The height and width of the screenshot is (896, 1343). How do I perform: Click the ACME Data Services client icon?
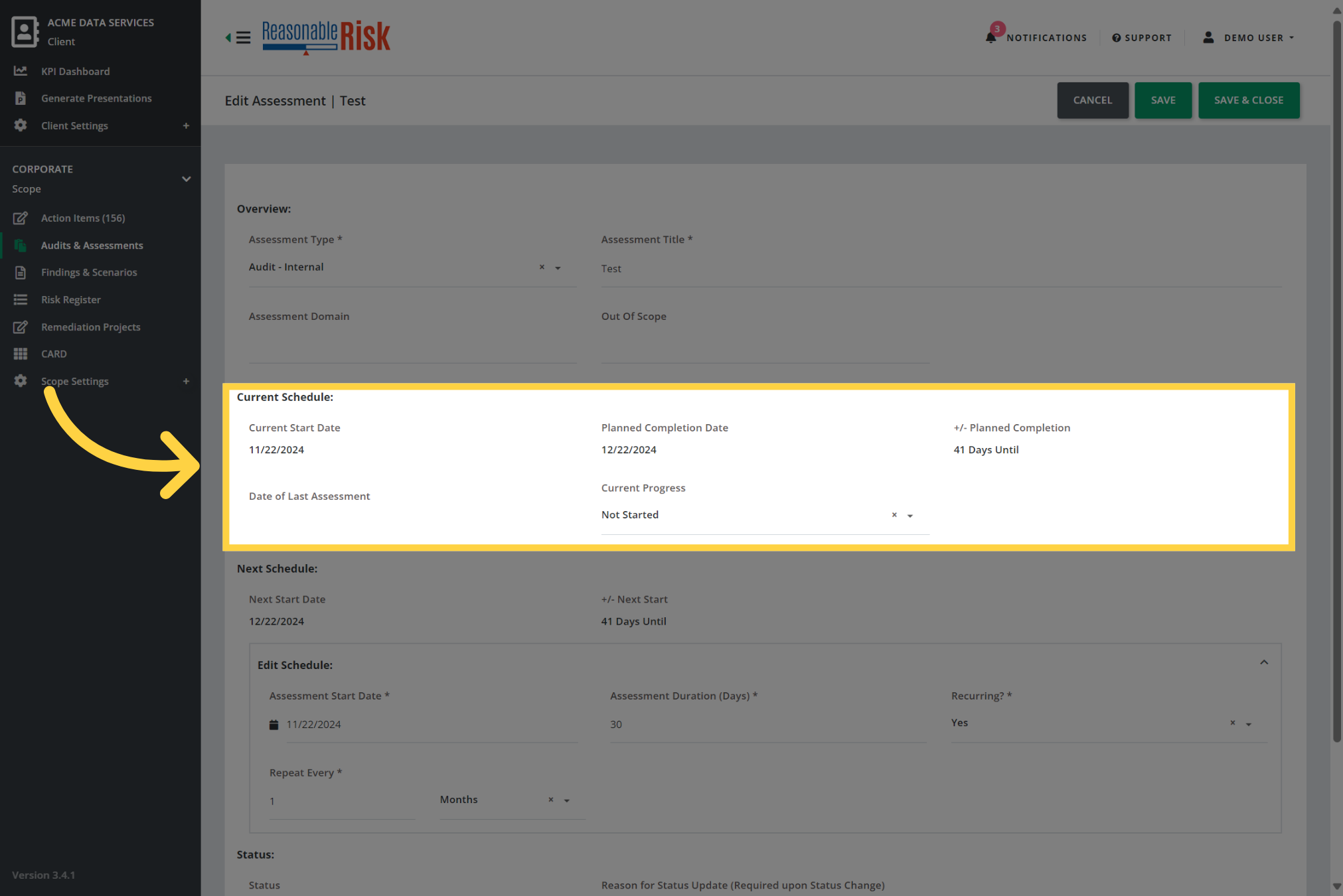25,32
